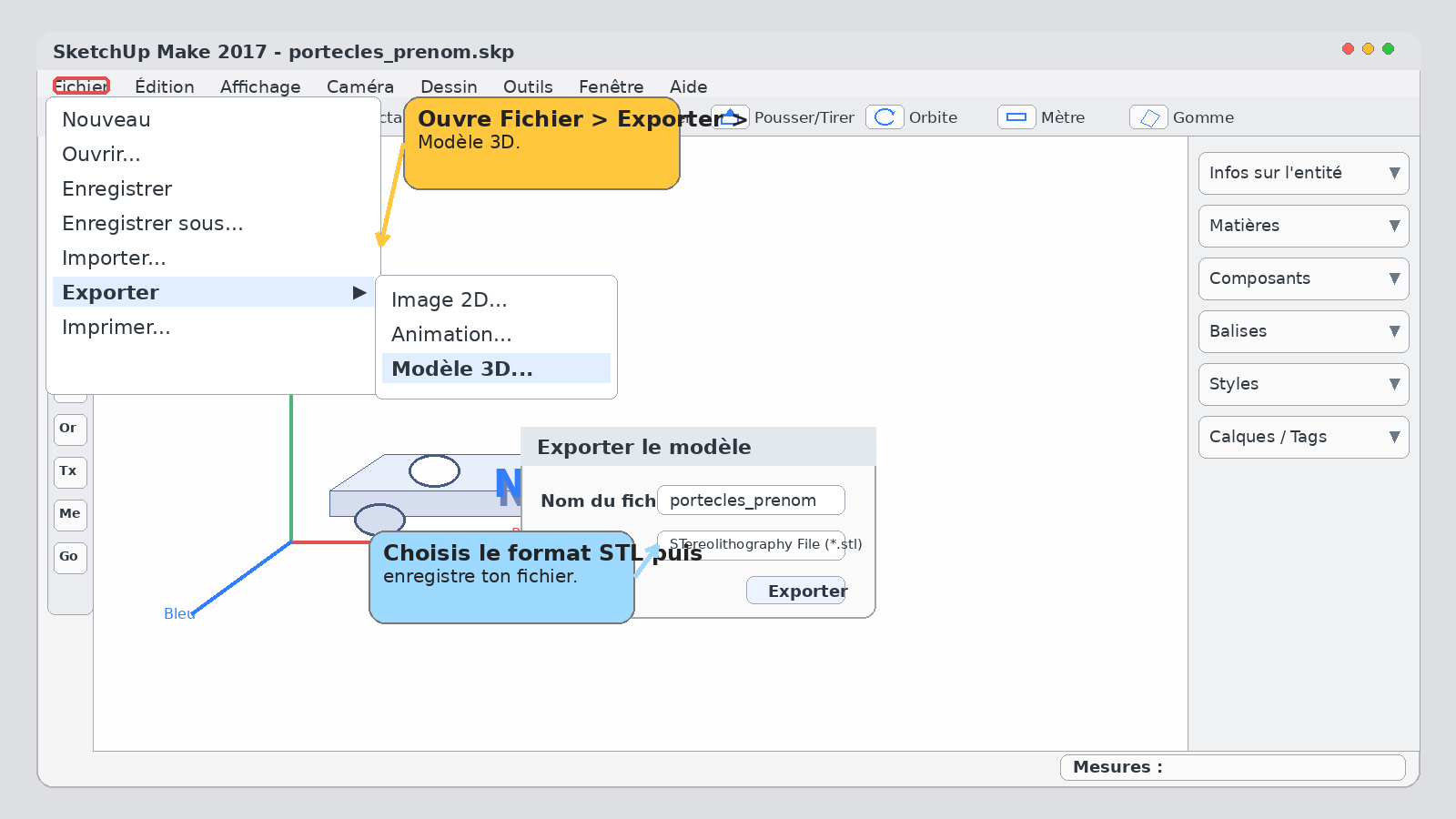Select Enregistrer in the Fichier menu
The image size is (1456, 819).
[x=213, y=188]
